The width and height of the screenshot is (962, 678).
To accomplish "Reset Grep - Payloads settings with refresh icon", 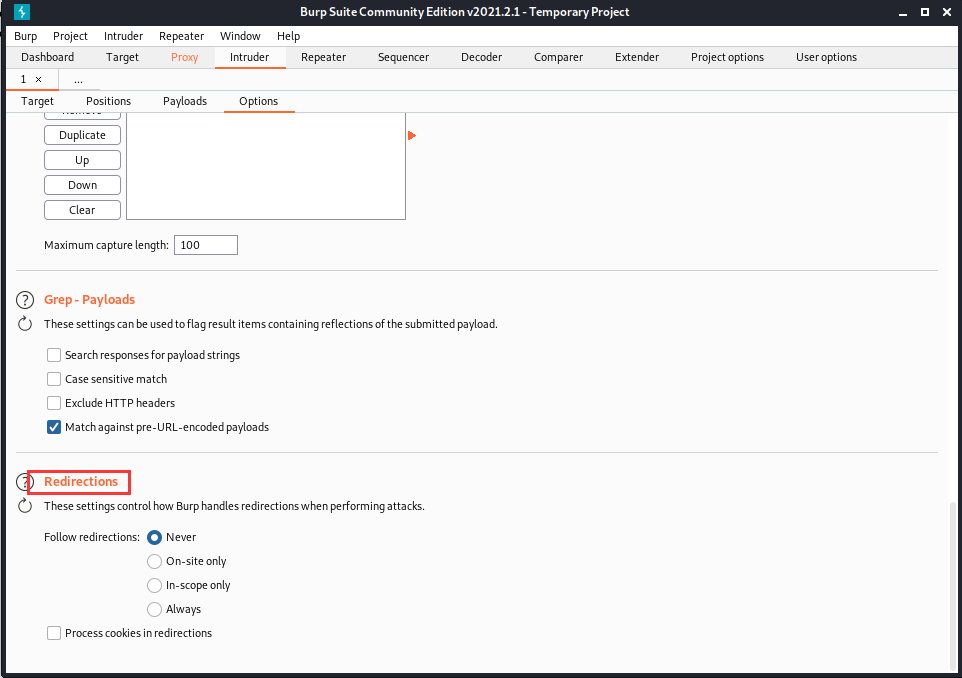I will coord(25,324).
